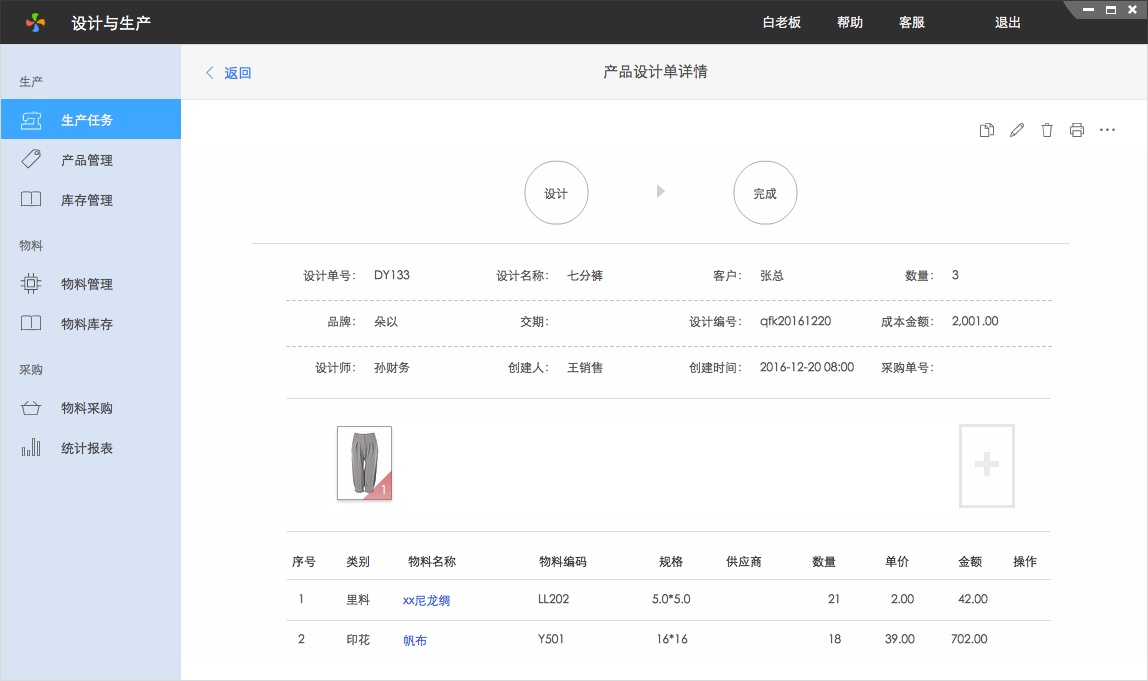The width and height of the screenshot is (1148, 681).
Task: Open 生产任务 in the sidebar
Action: (87, 120)
